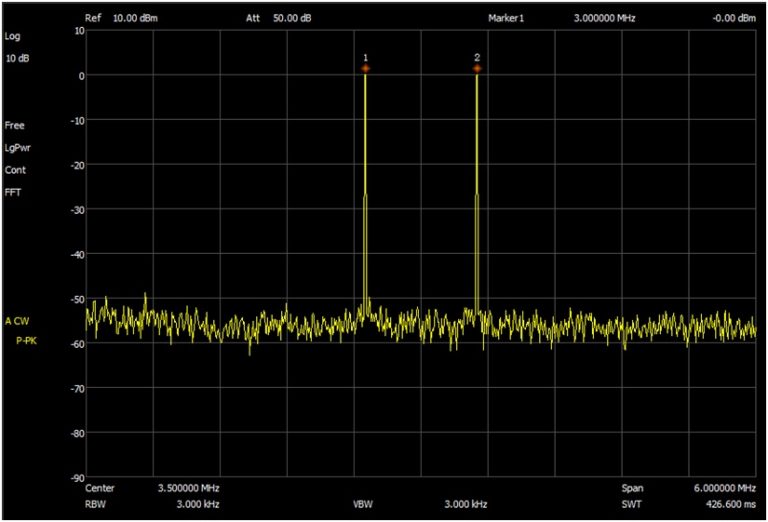Click the A CW trace indicator
Viewport: 768px width, 522px height.
(x=18, y=322)
